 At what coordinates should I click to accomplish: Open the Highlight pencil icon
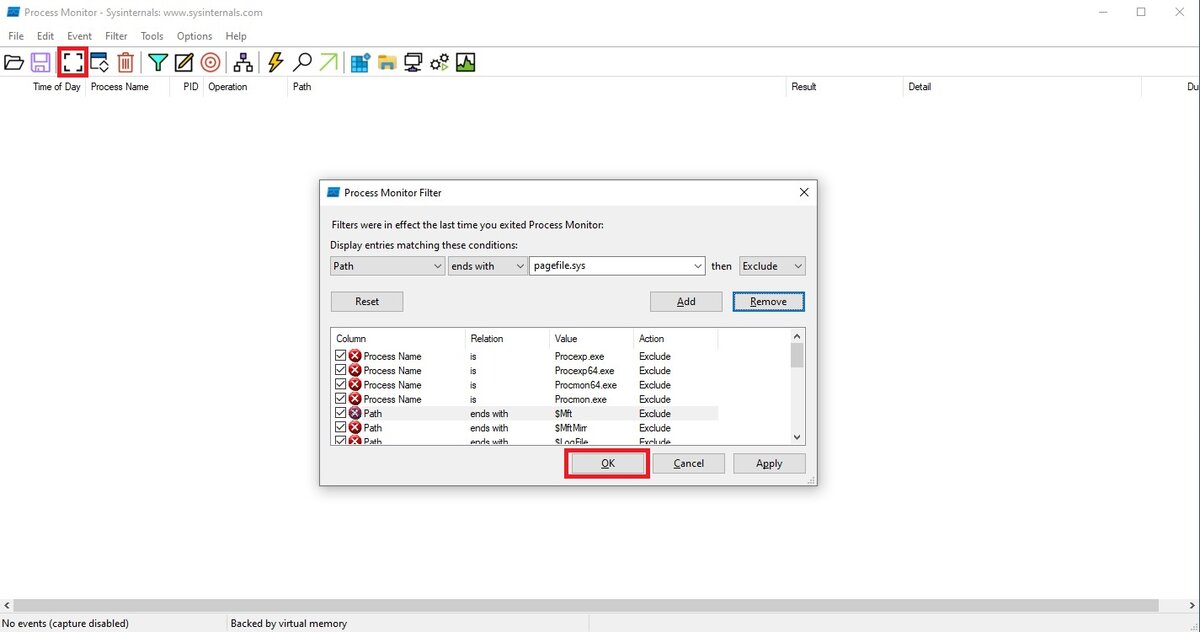pyautogui.click(x=184, y=63)
